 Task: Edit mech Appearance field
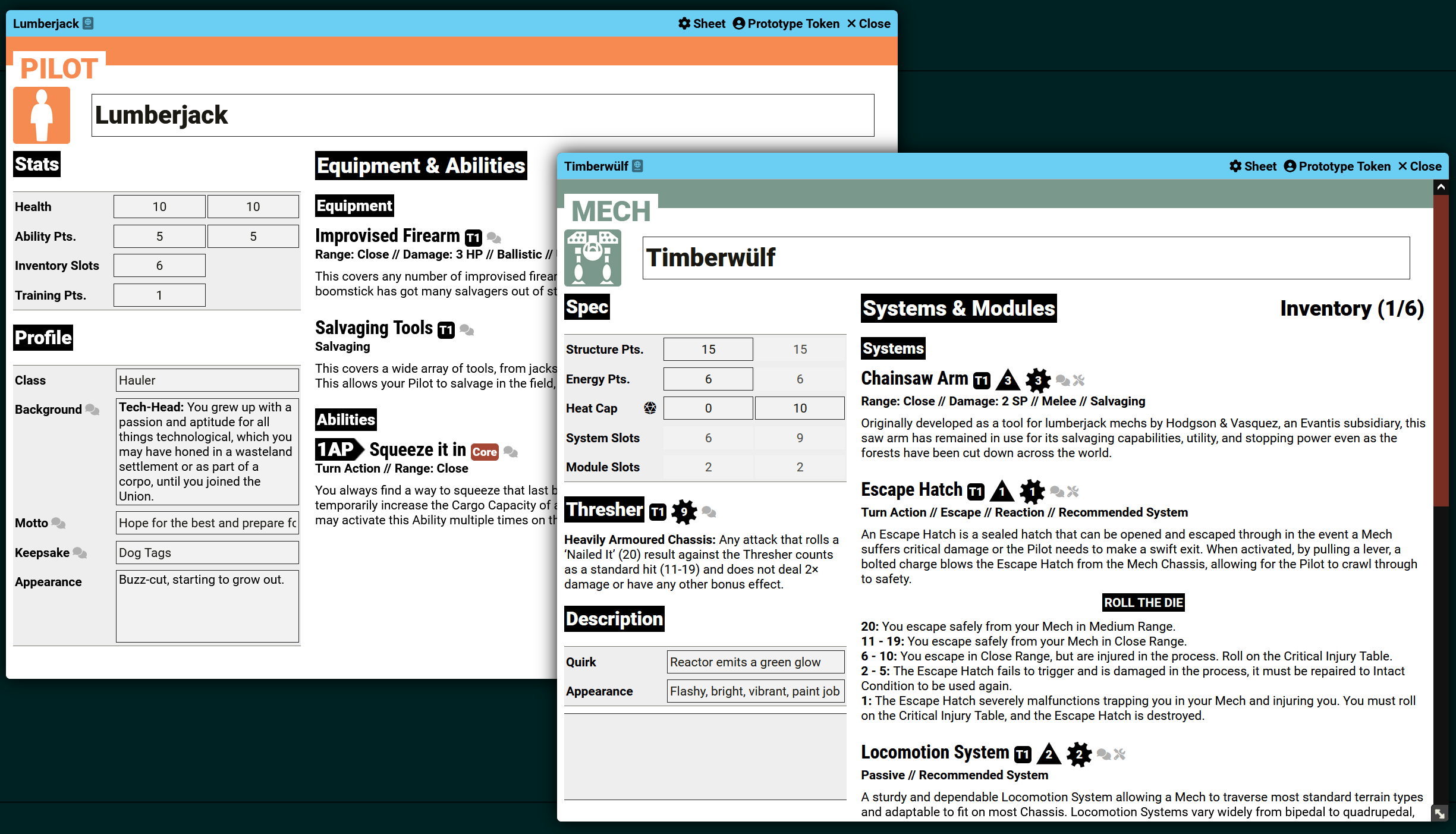(756, 691)
